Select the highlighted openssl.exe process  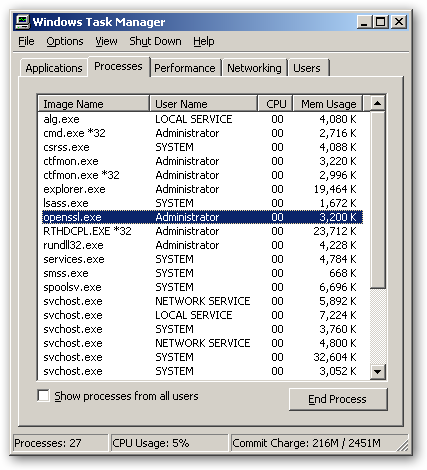(x=202, y=217)
